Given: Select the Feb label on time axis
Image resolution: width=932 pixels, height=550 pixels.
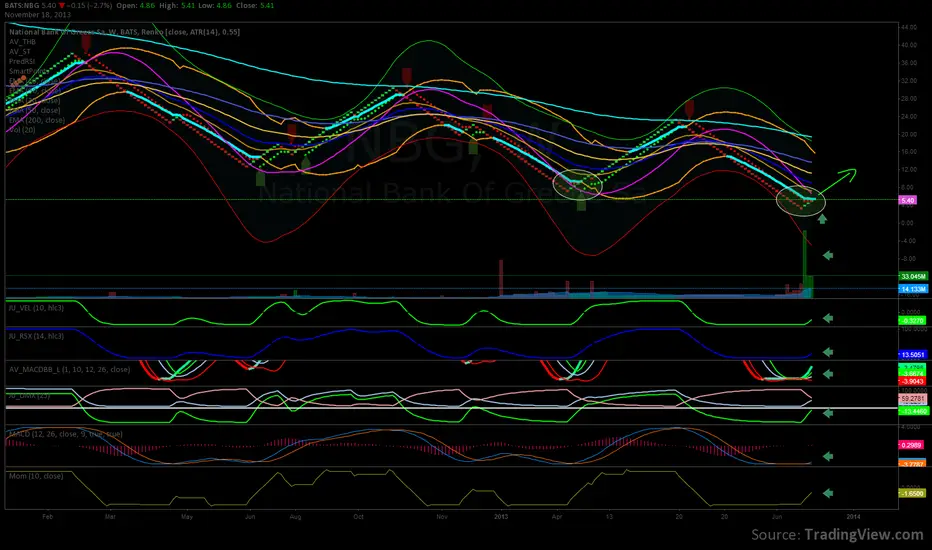Looking at the screenshot, I should point(48,517).
